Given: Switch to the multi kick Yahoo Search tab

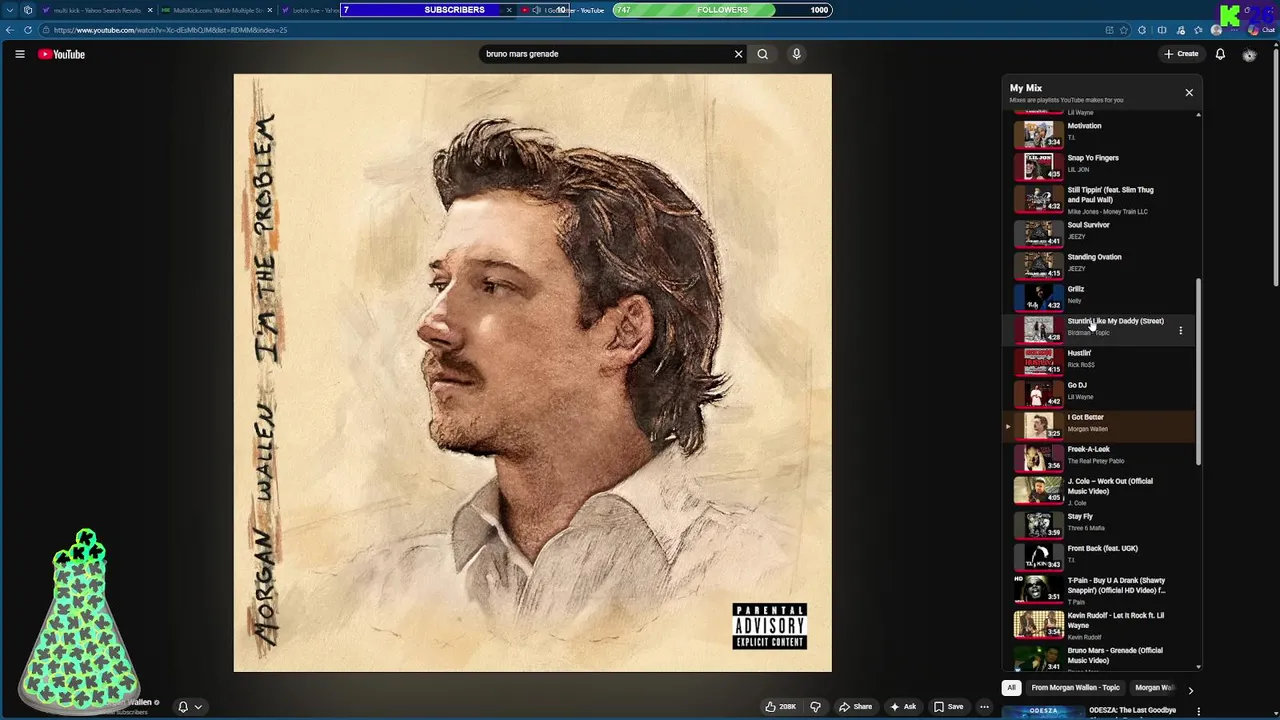Looking at the screenshot, I should [97, 10].
